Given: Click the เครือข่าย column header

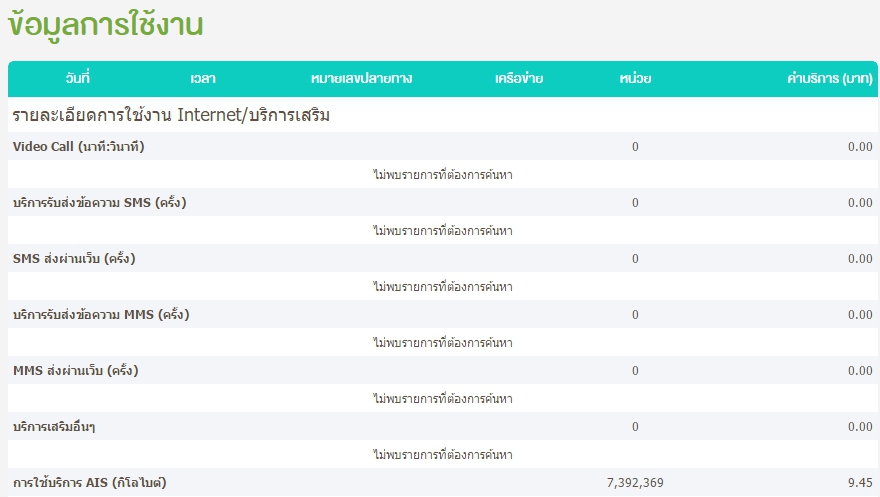Looking at the screenshot, I should point(519,78).
